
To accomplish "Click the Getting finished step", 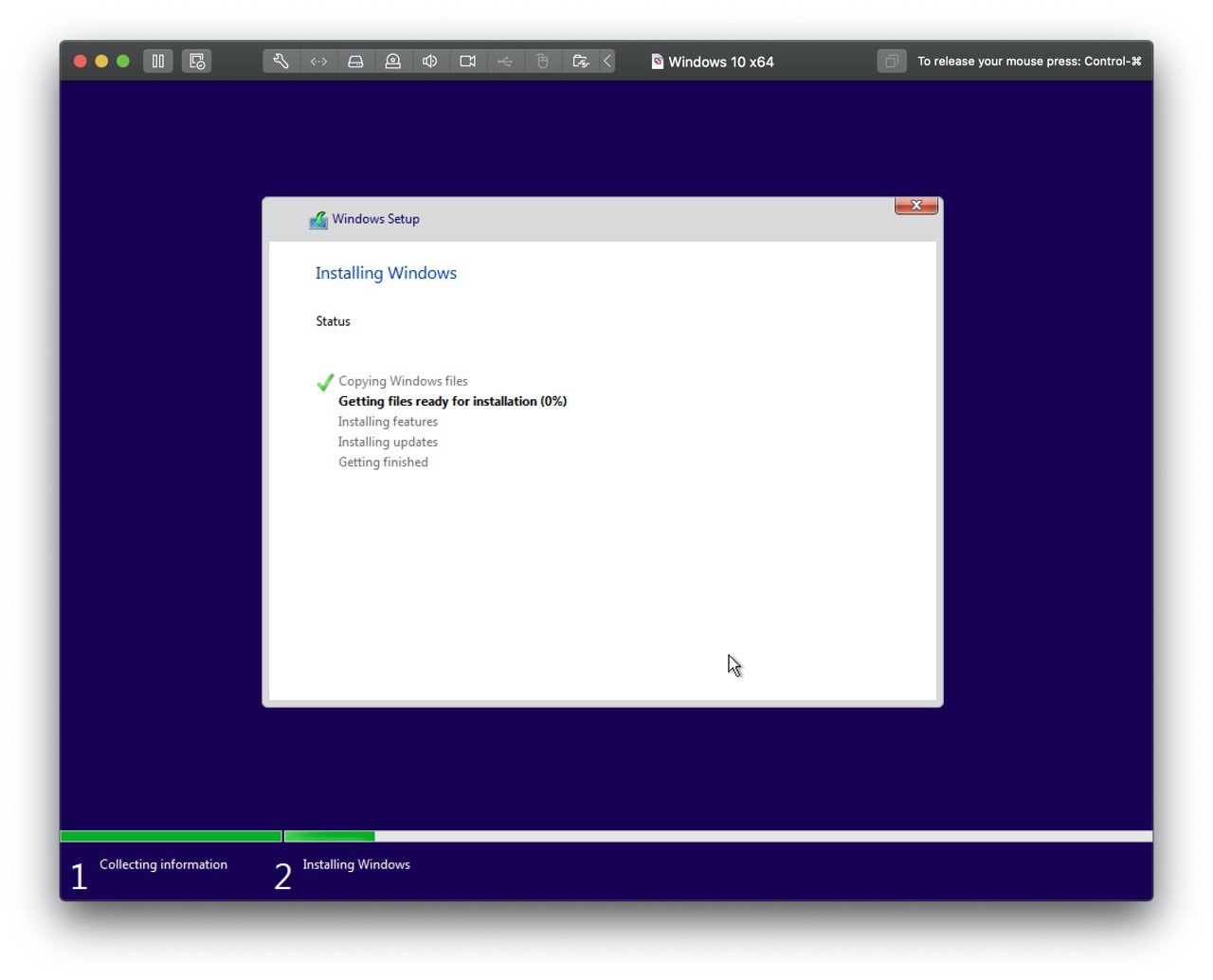I will [383, 463].
